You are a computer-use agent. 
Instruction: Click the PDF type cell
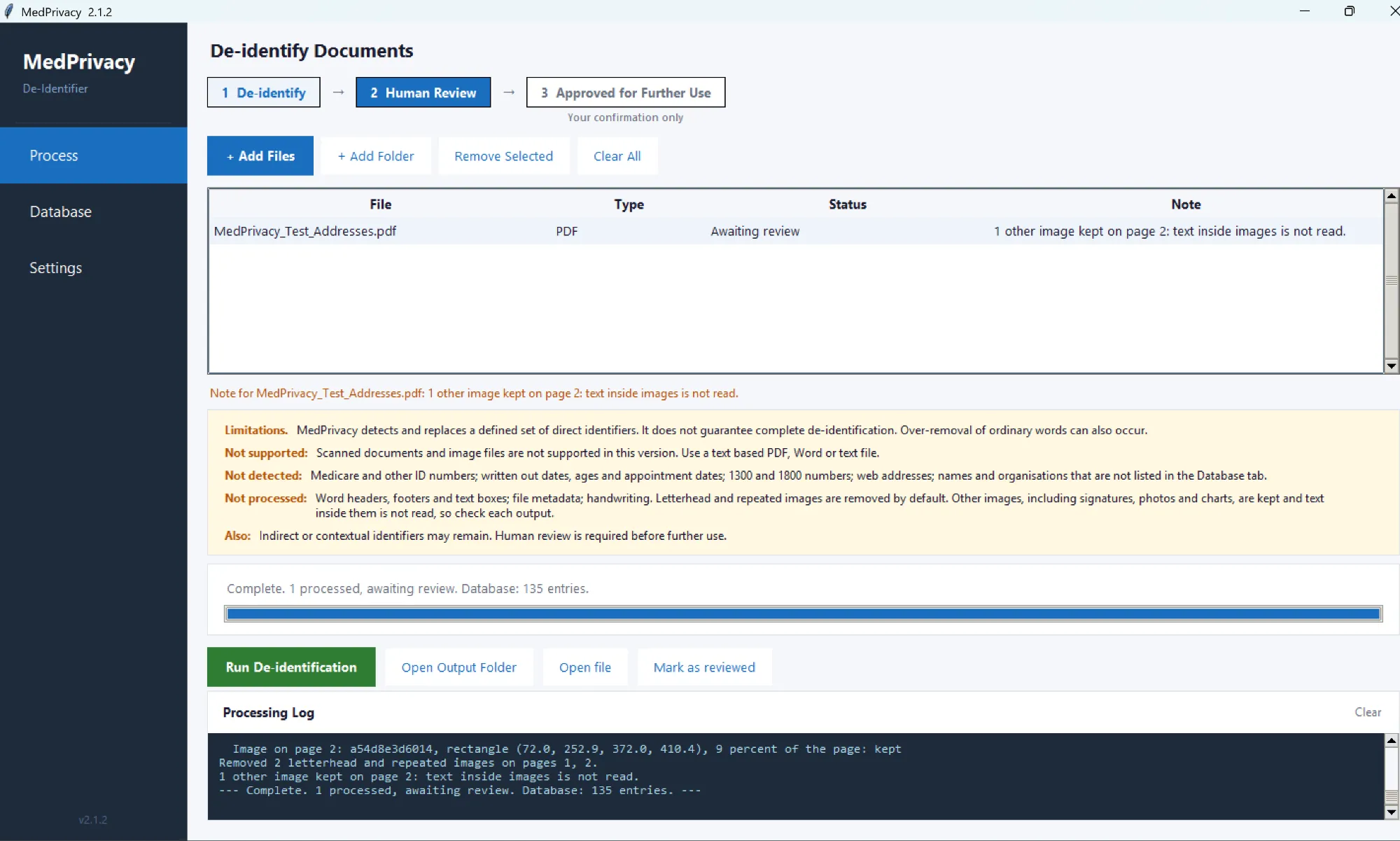pyautogui.click(x=566, y=231)
